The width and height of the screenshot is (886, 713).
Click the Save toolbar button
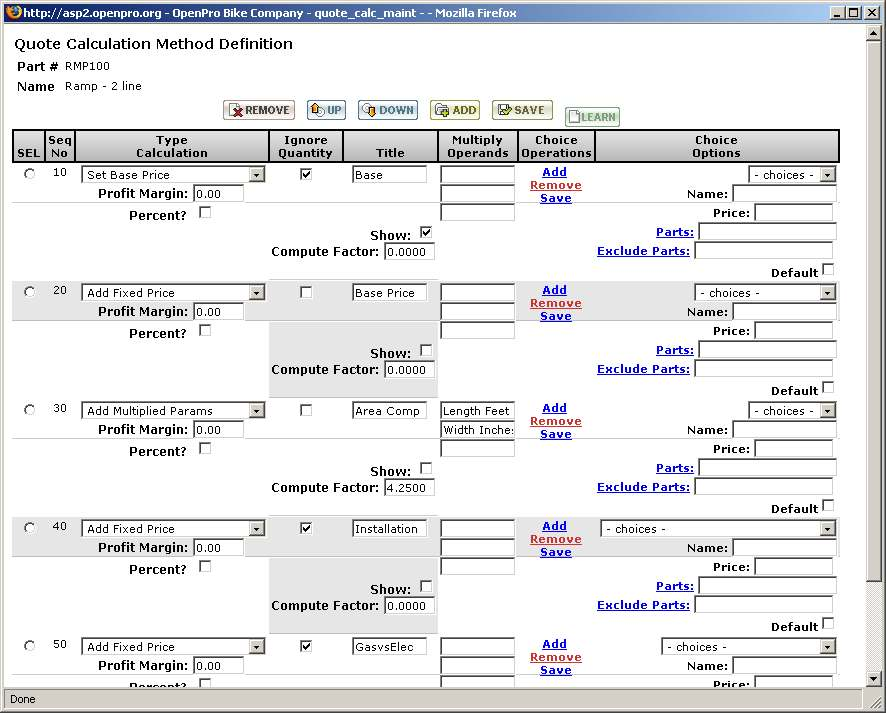coord(519,110)
